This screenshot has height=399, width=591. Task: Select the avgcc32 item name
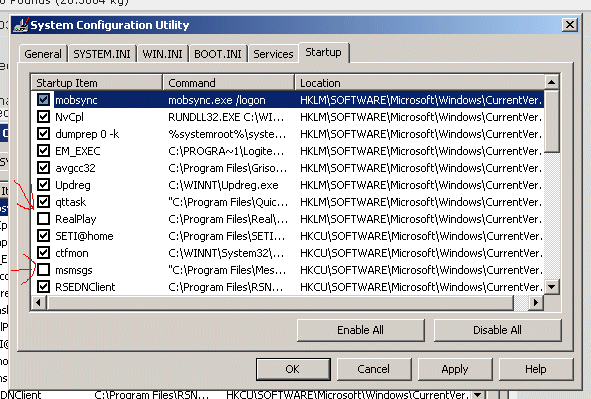[75, 168]
